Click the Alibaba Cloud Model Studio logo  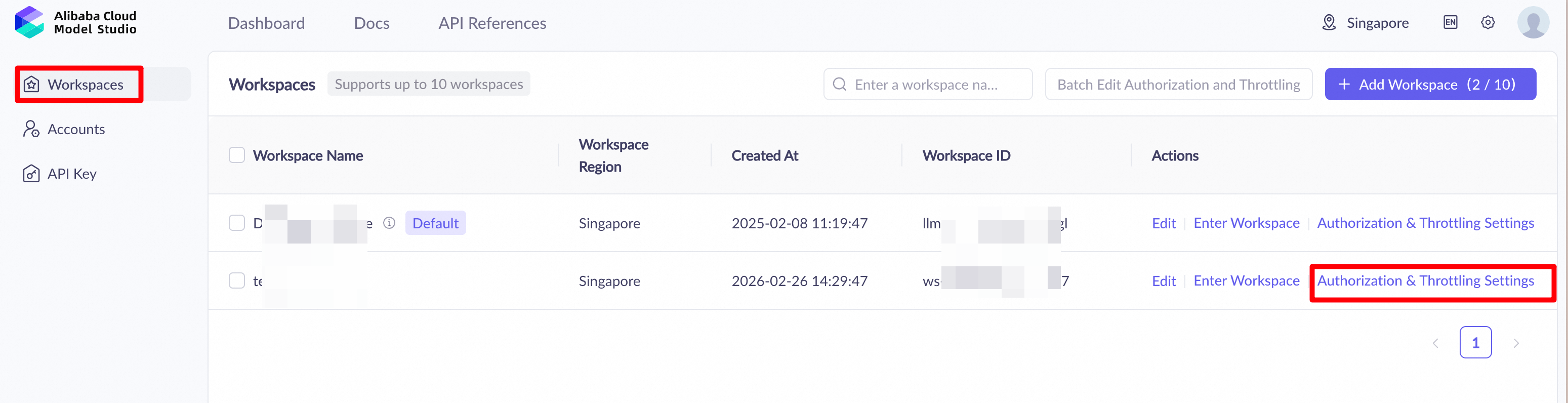click(75, 22)
